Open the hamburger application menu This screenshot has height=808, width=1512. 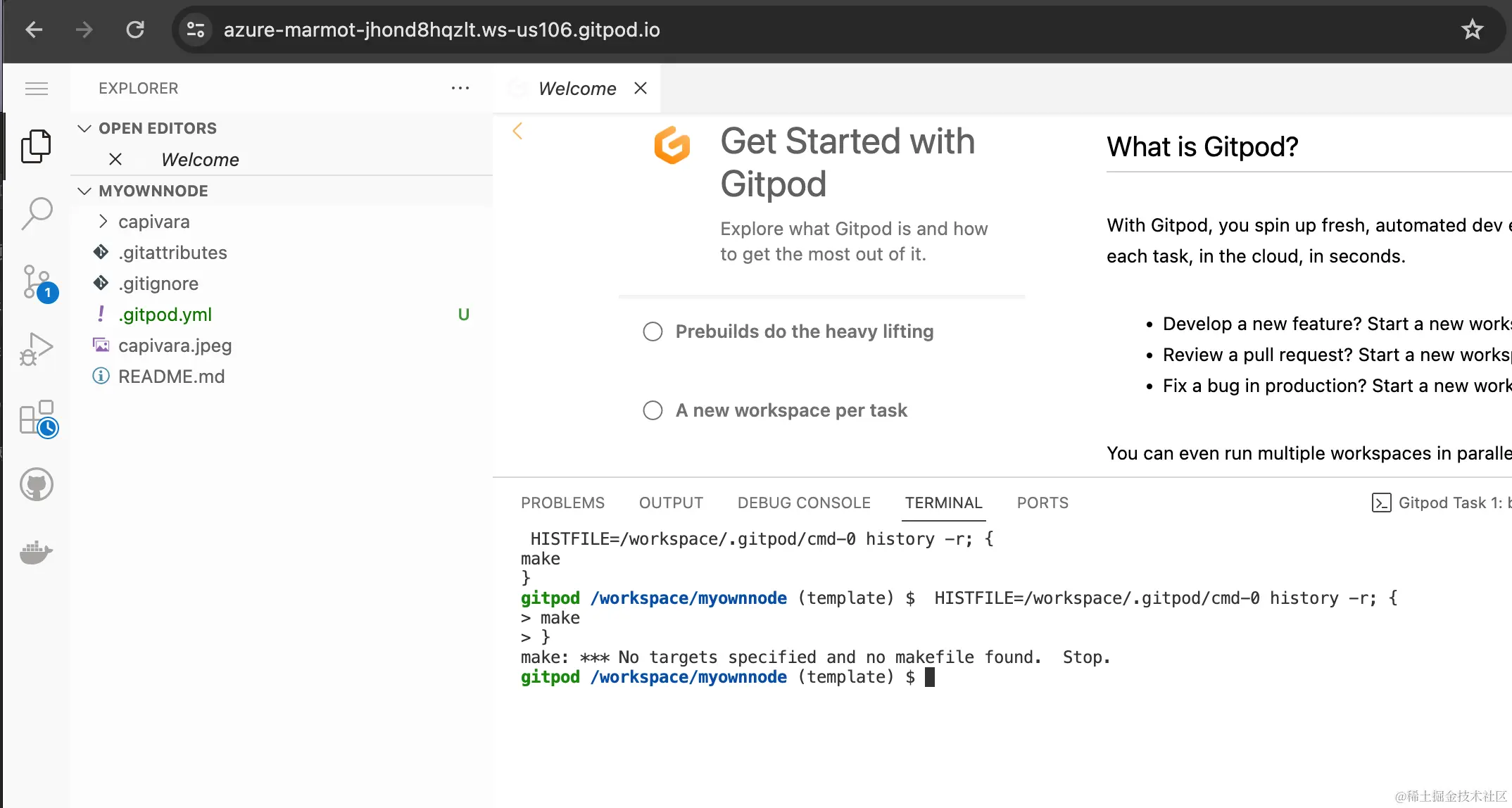coord(37,89)
